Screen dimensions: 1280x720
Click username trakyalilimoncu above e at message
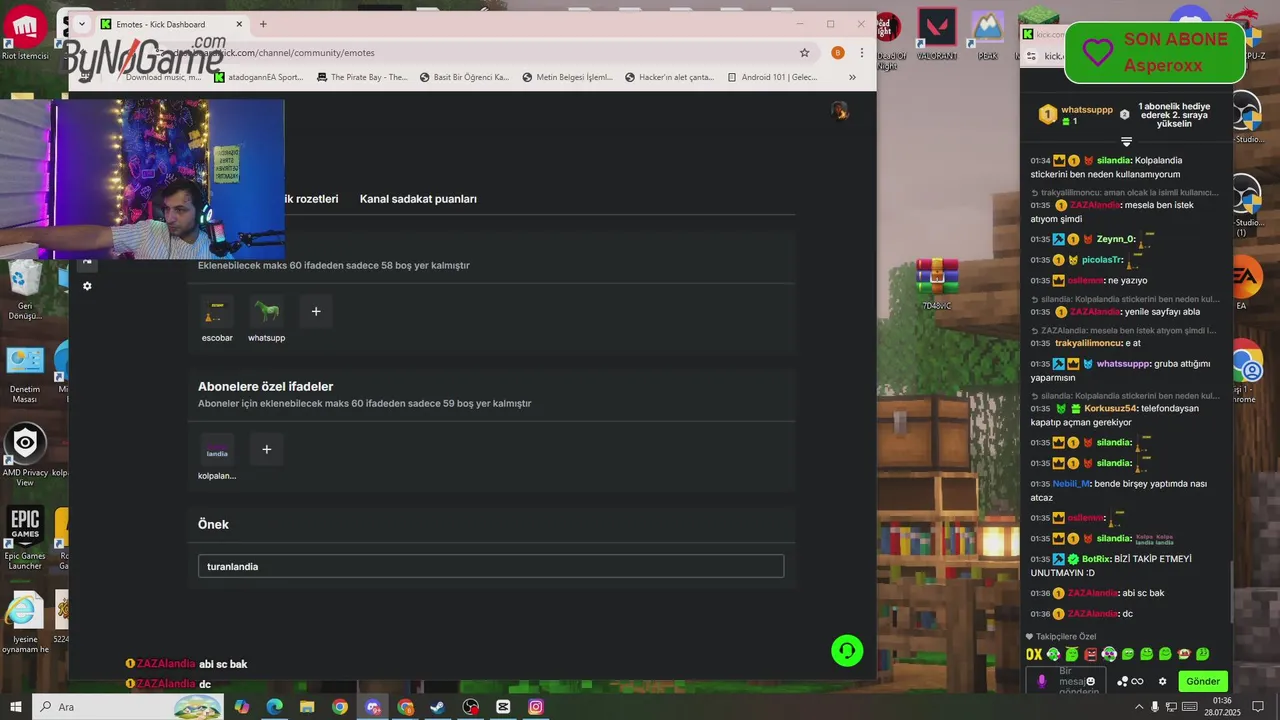click(1088, 343)
